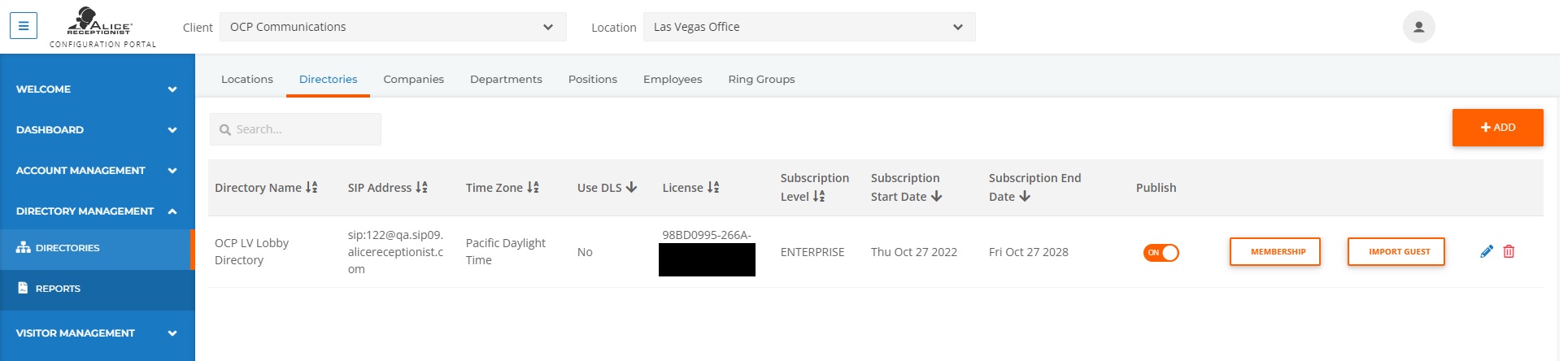Toggle the Publish switch off
Image resolution: width=1568 pixels, height=361 pixels.
(x=1161, y=252)
